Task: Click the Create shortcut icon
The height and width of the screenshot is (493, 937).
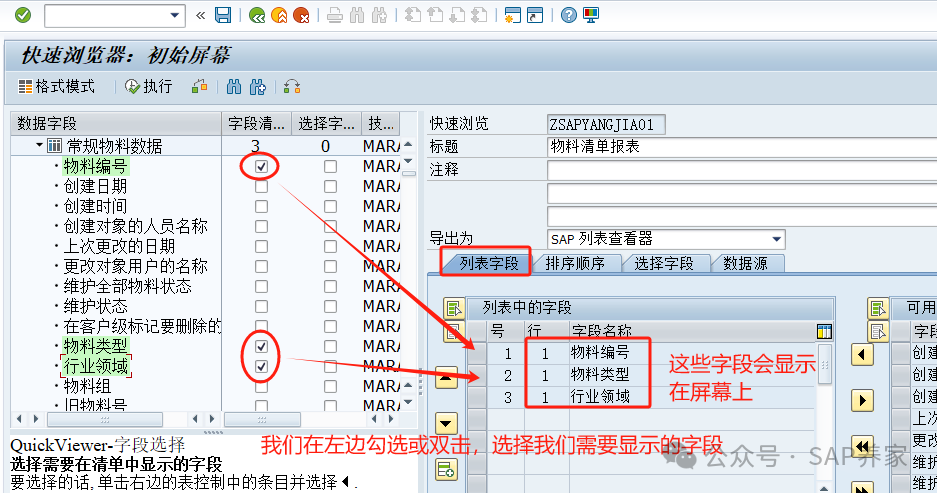Action: coord(535,15)
